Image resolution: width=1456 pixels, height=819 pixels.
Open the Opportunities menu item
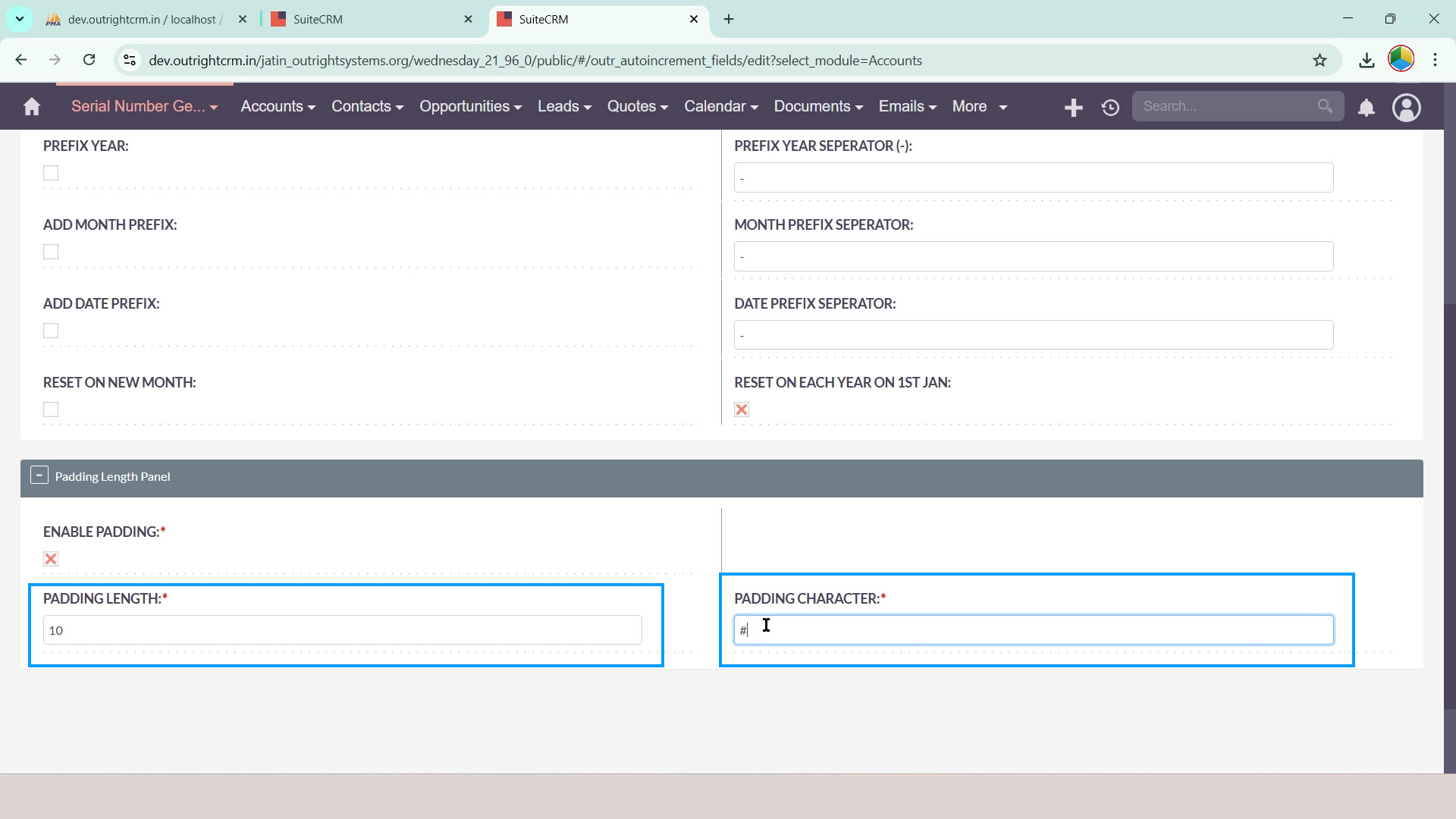click(470, 107)
